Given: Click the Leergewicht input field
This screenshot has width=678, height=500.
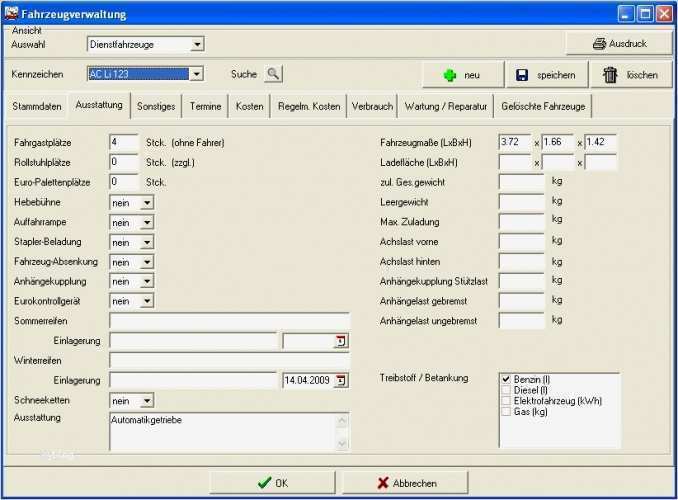Looking at the screenshot, I should [x=522, y=202].
